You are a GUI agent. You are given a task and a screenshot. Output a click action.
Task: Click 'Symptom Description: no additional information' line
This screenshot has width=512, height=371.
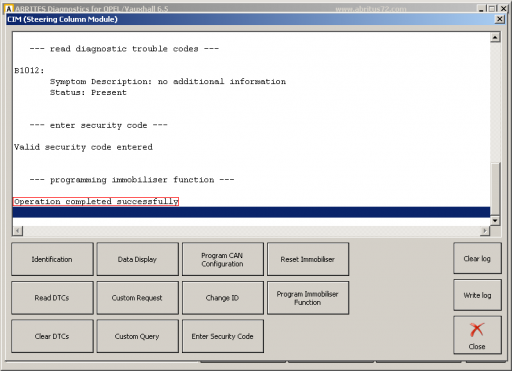coord(168,81)
